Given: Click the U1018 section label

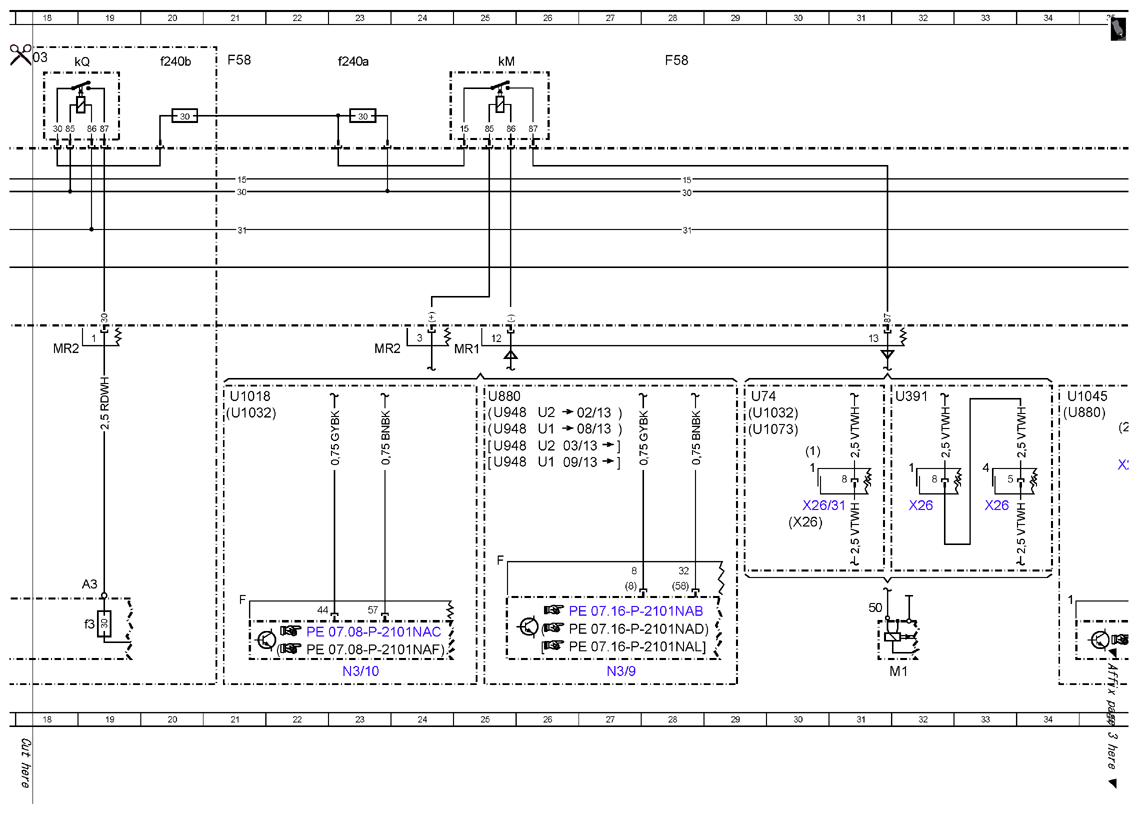Looking at the screenshot, I should 250,396.
